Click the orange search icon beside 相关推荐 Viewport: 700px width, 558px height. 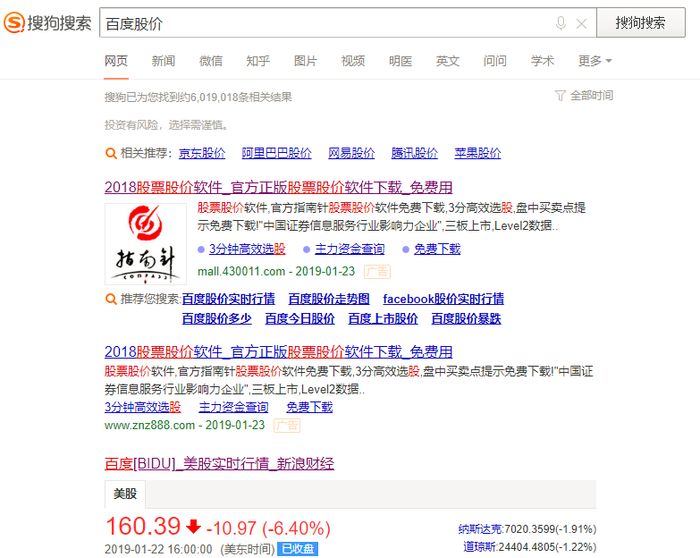(111, 153)
